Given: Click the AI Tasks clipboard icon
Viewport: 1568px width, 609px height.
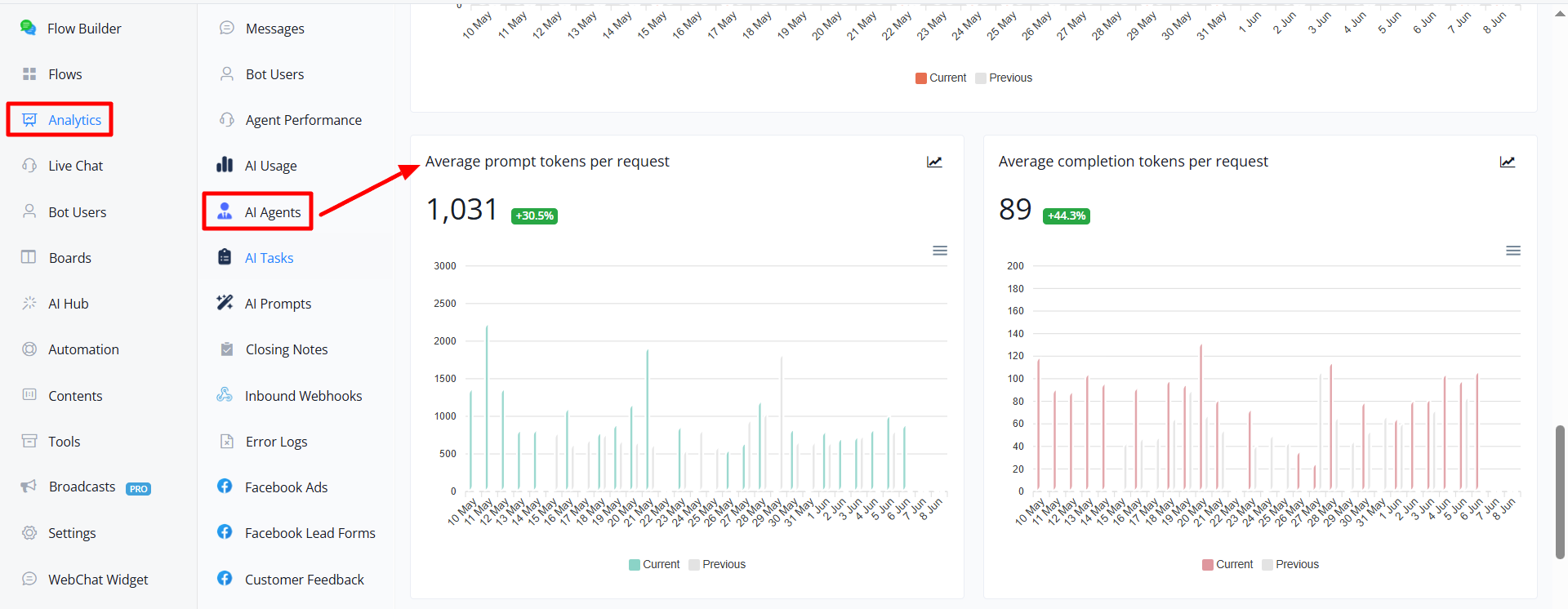Looking at the screenshot, I should click(225, 257).
